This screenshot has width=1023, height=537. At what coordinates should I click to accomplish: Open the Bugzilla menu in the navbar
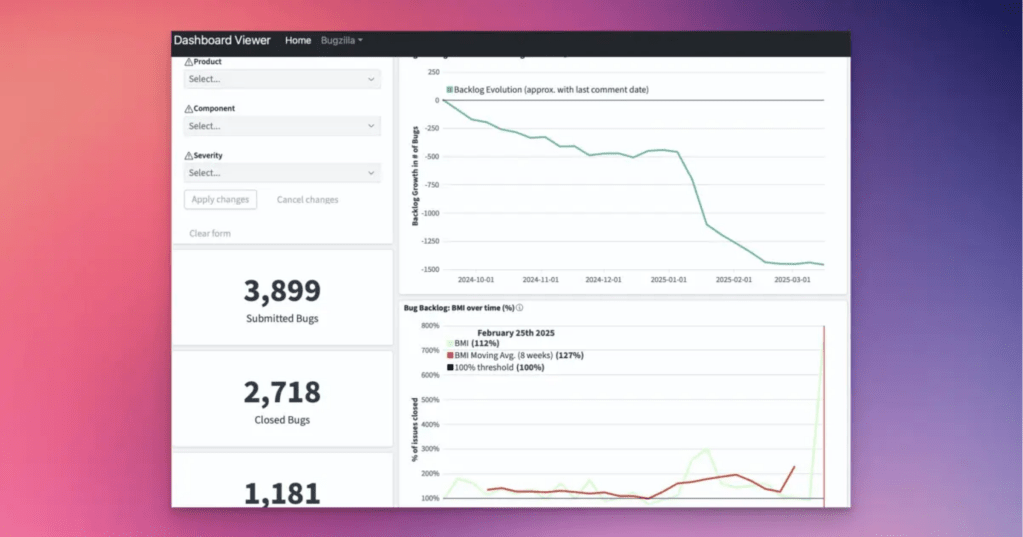point(341,41)
